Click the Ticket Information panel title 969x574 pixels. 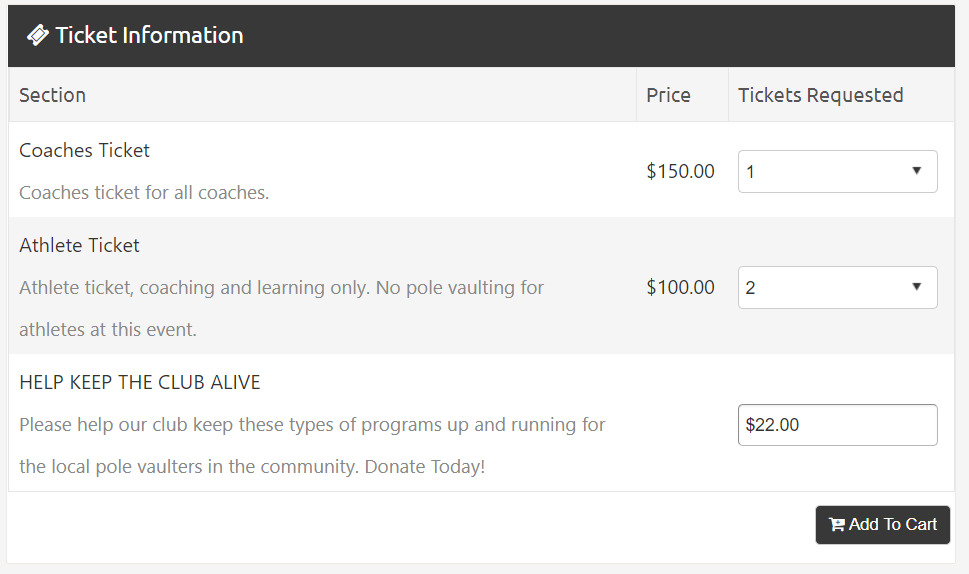(149, 35)
